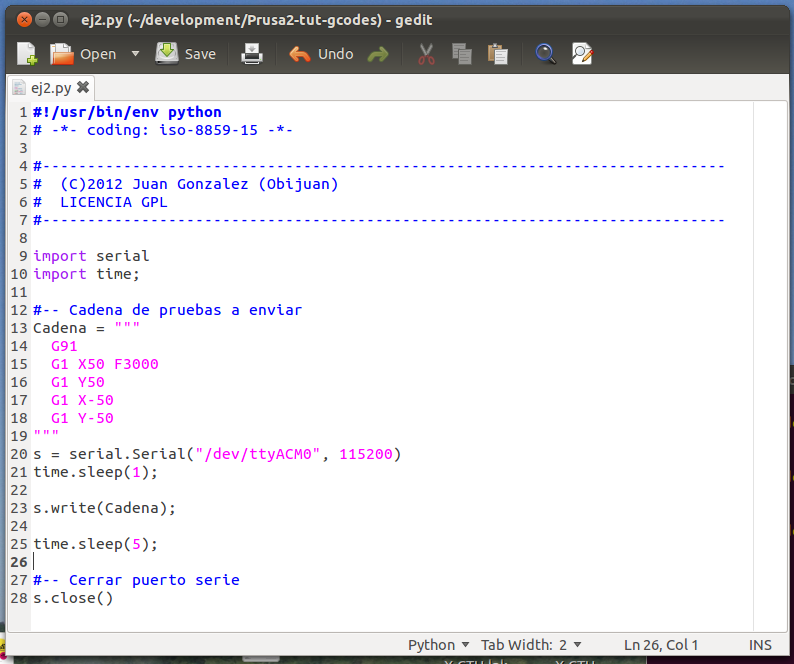The height and width of the screenshot is (664, 794).
Task: Close the ej2.py tab
Action: [x=83, y=87]
